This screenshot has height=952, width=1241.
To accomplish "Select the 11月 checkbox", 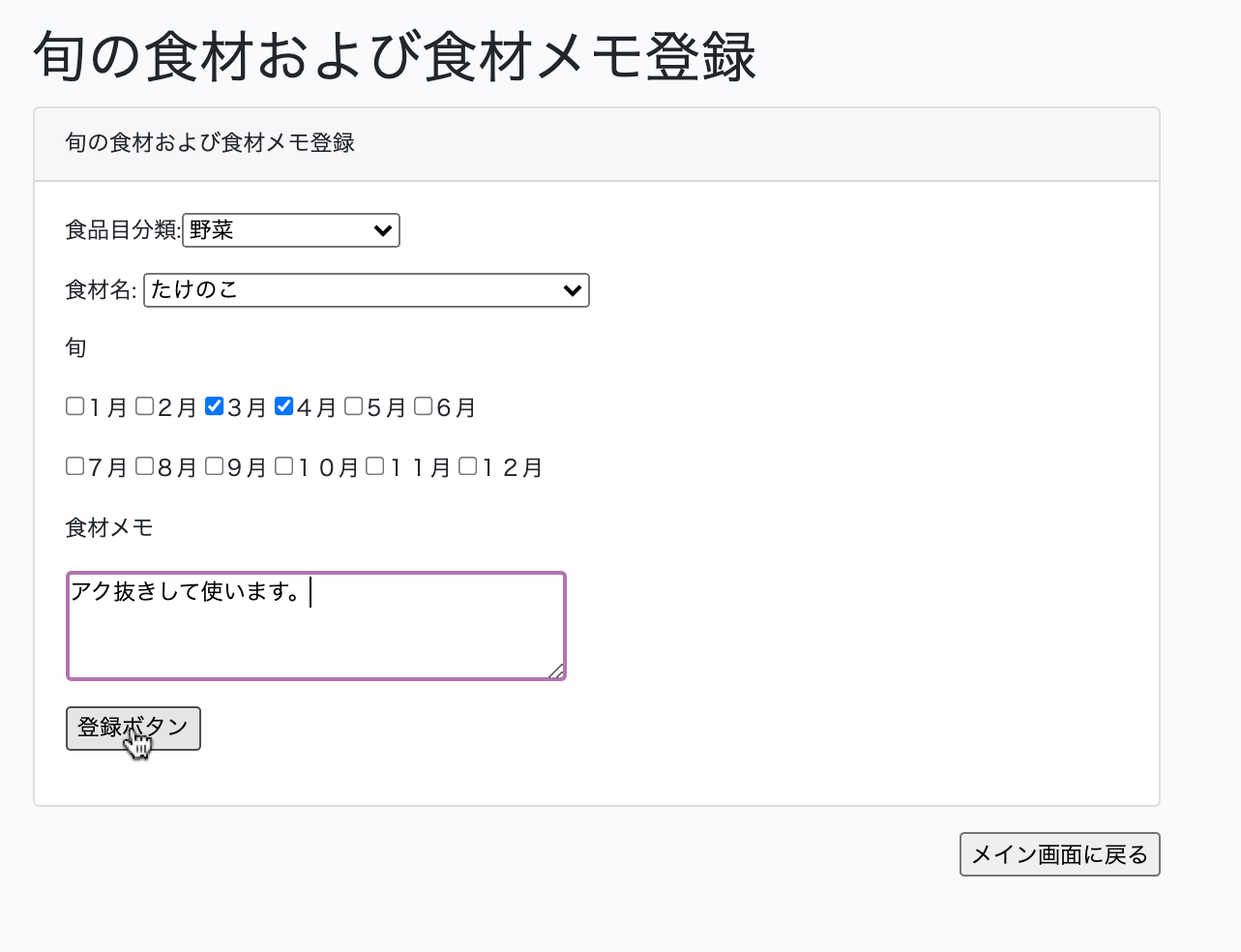I will tap(375, 466).
